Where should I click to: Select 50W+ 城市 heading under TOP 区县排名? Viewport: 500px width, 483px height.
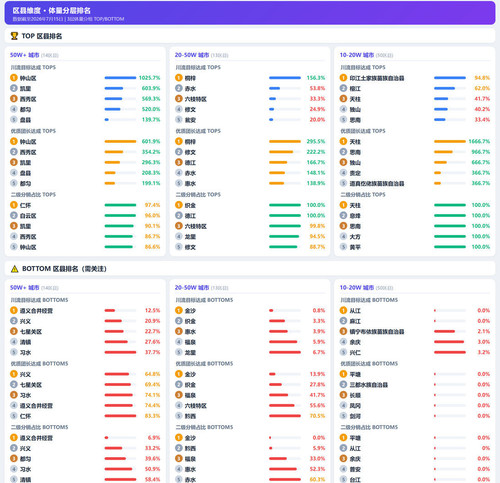pos(25,55)
